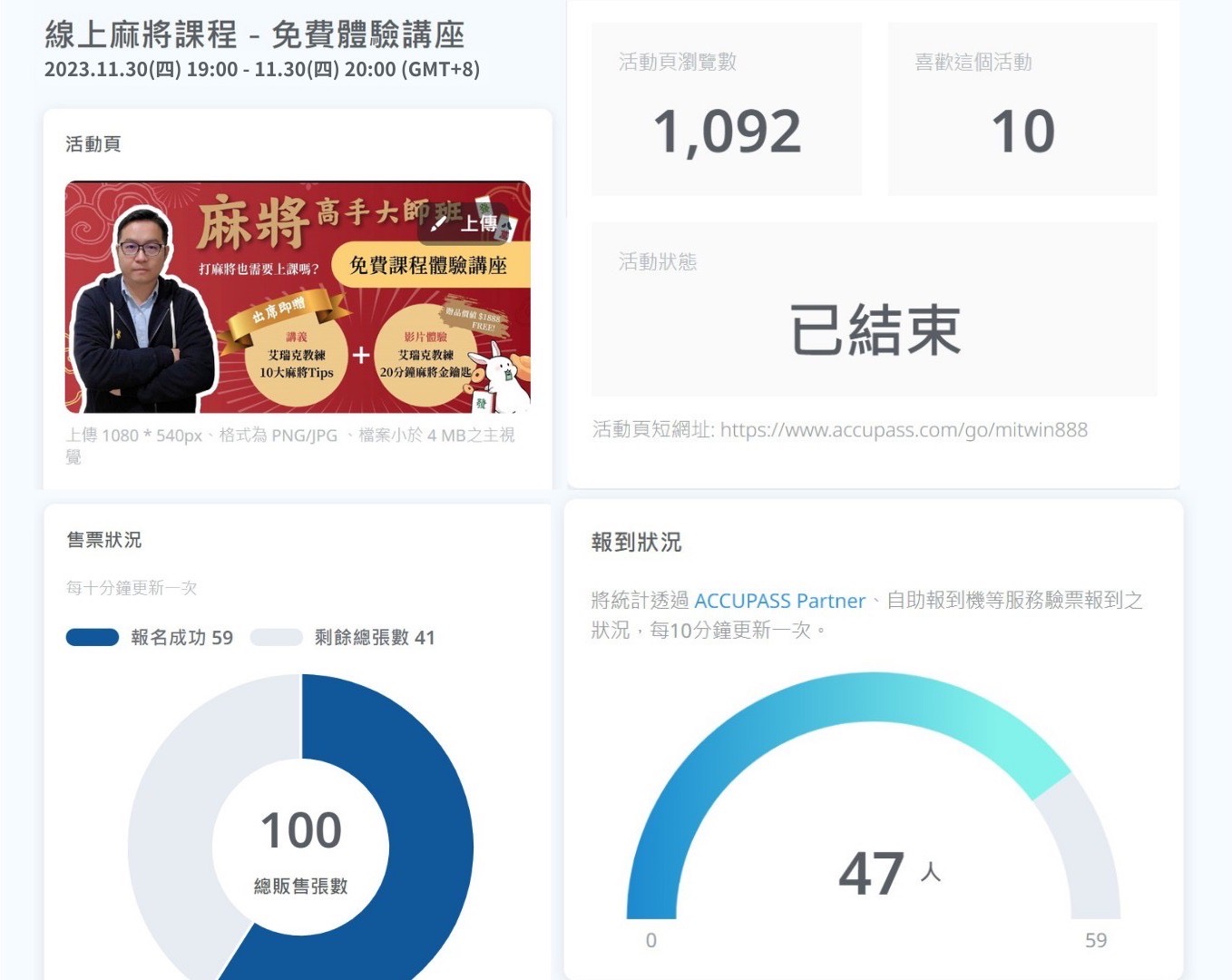The image size is (1232, 980).
Task: Click the pencil icon on the banner
Action: tap(439, 223)
